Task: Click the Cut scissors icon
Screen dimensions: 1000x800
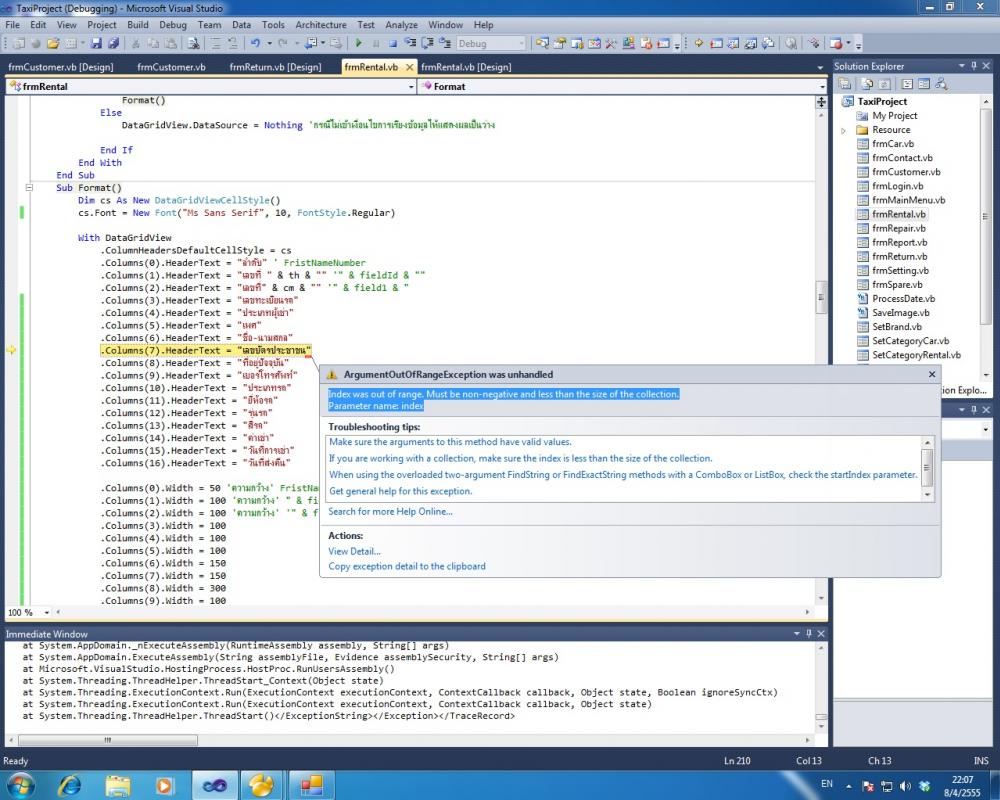Action: [135, 43]
